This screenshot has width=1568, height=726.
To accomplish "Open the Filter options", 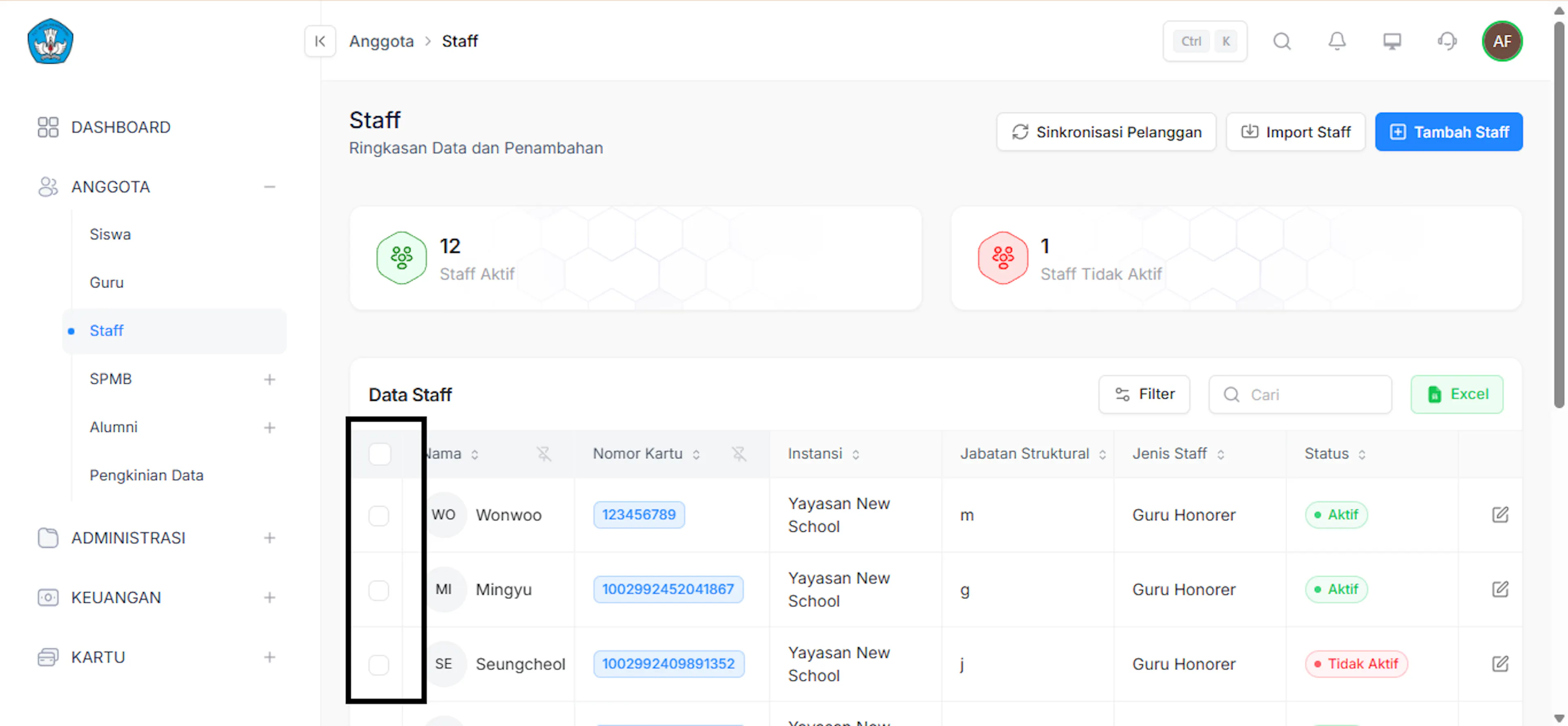I will tap(1144, 394).
